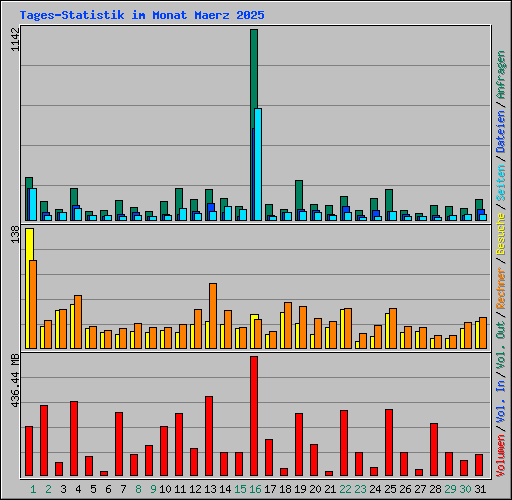Screen dimensions: 512x500
Task: Click the red Volumen bar for day 11
Action: tap(179, 444)
